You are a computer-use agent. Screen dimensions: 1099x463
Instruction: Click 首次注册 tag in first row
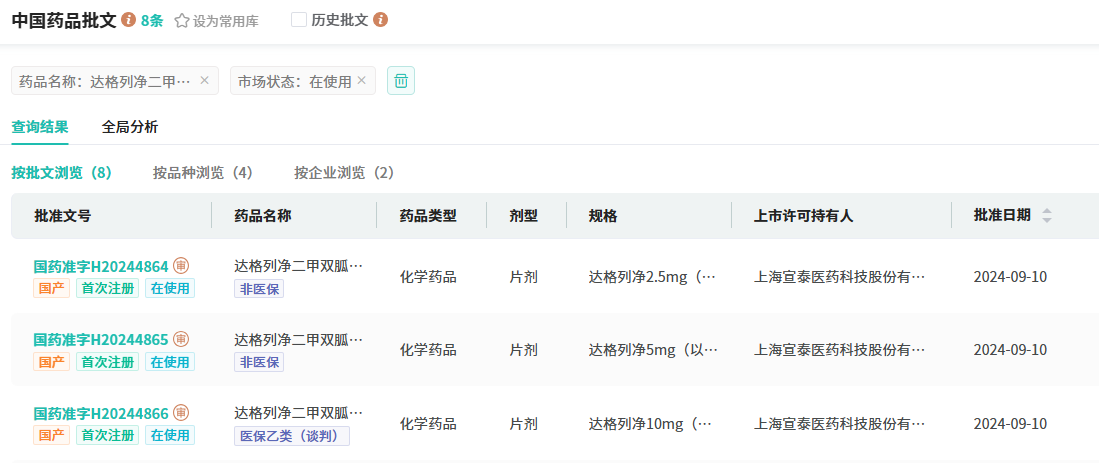[x=107, y=288]
